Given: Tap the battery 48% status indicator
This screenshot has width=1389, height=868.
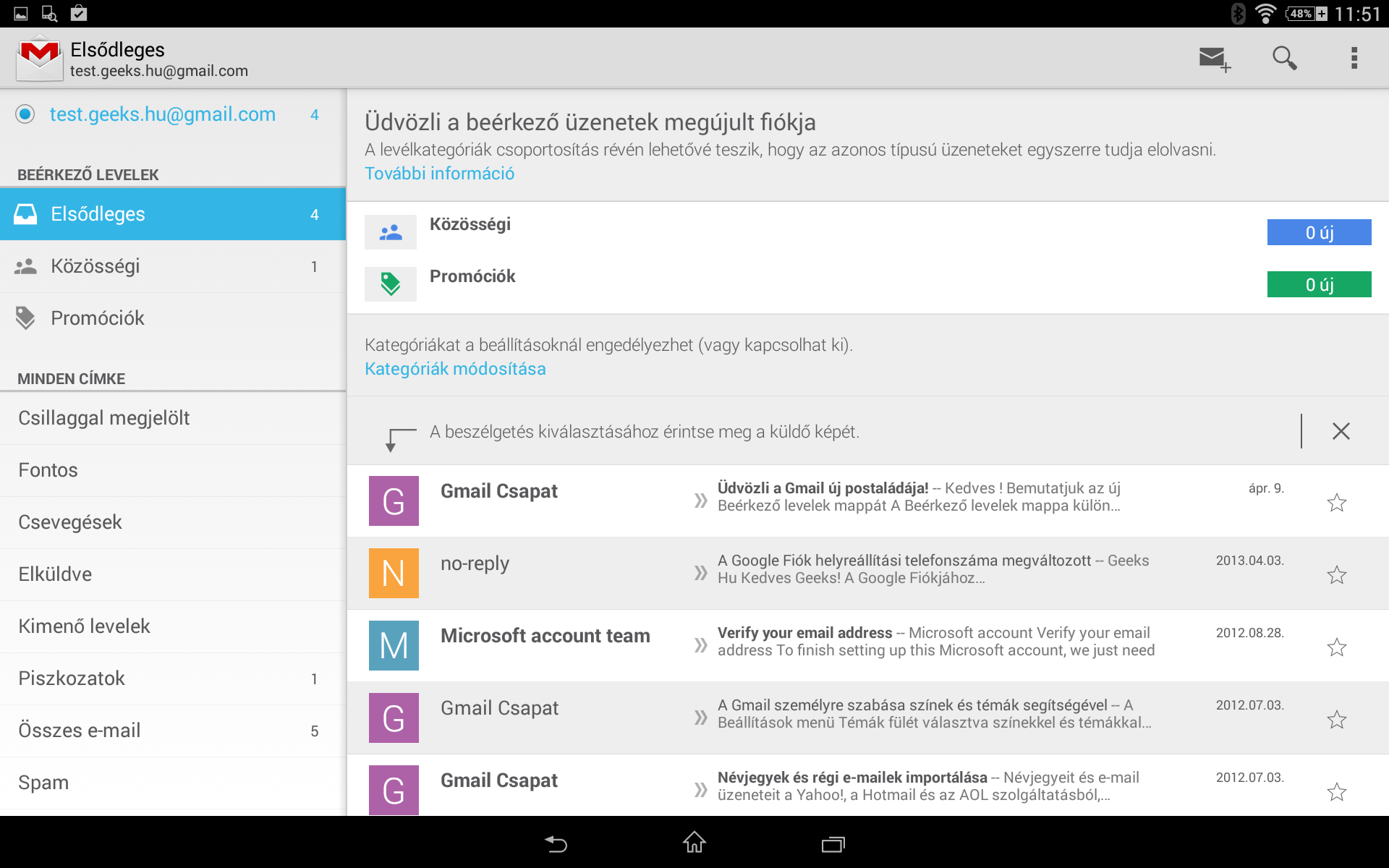Looking at the screenshot, I should pos(1307,14).
